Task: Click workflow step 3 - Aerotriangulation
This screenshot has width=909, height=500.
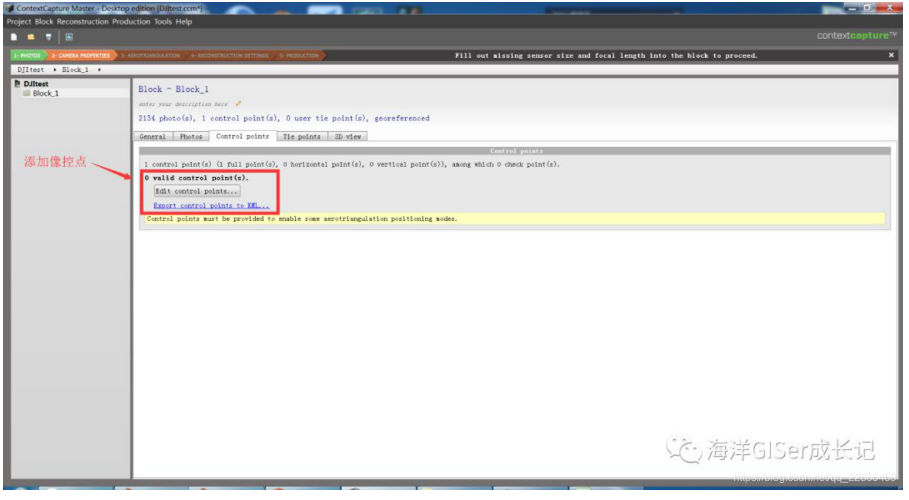Action: click(152, 55)
